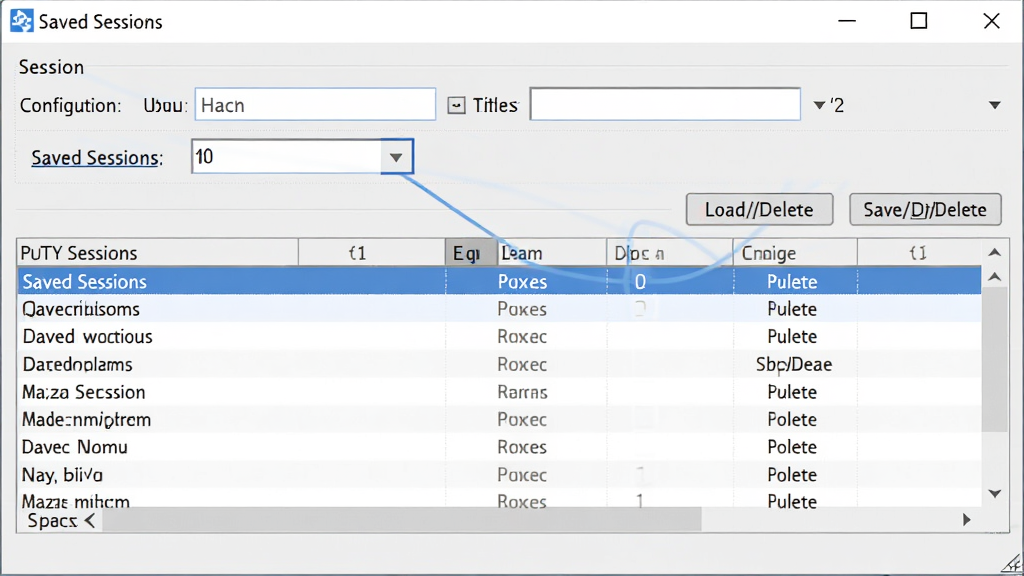Open the Saved Sessions dropdown showing 10
Image resolution: width=1024 pixels, height=576 pixels.
396,157
